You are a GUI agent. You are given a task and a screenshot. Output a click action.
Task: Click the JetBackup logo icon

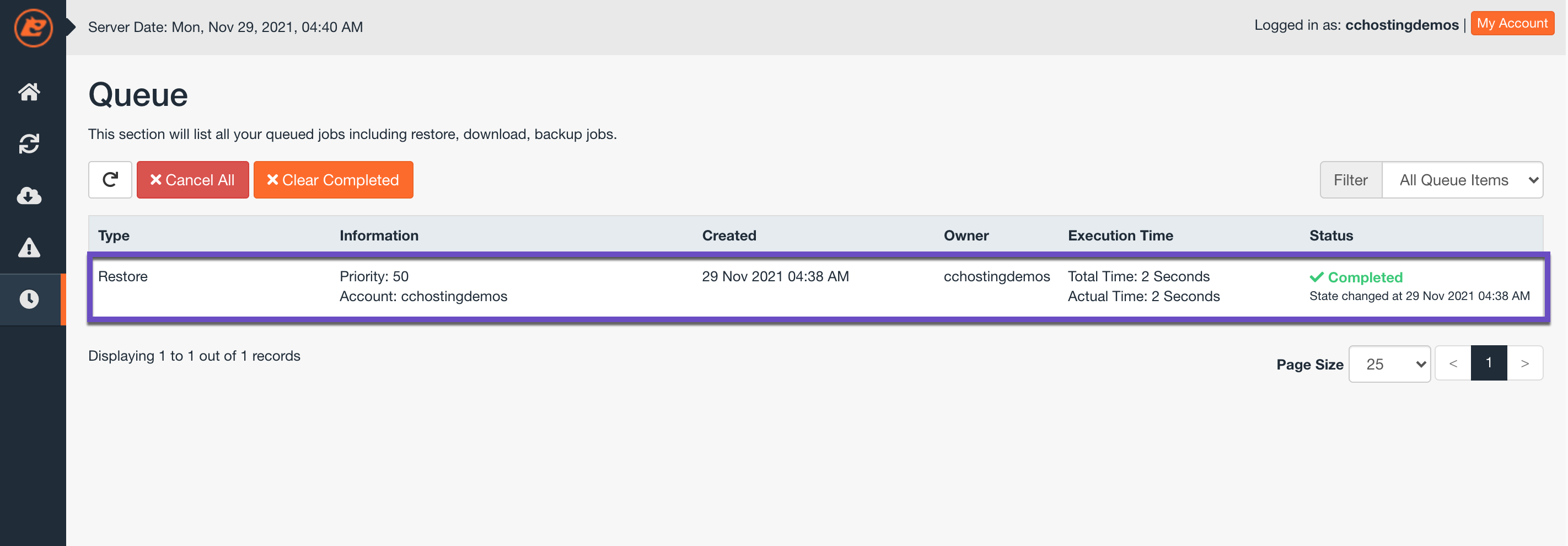tap(33, 28)
